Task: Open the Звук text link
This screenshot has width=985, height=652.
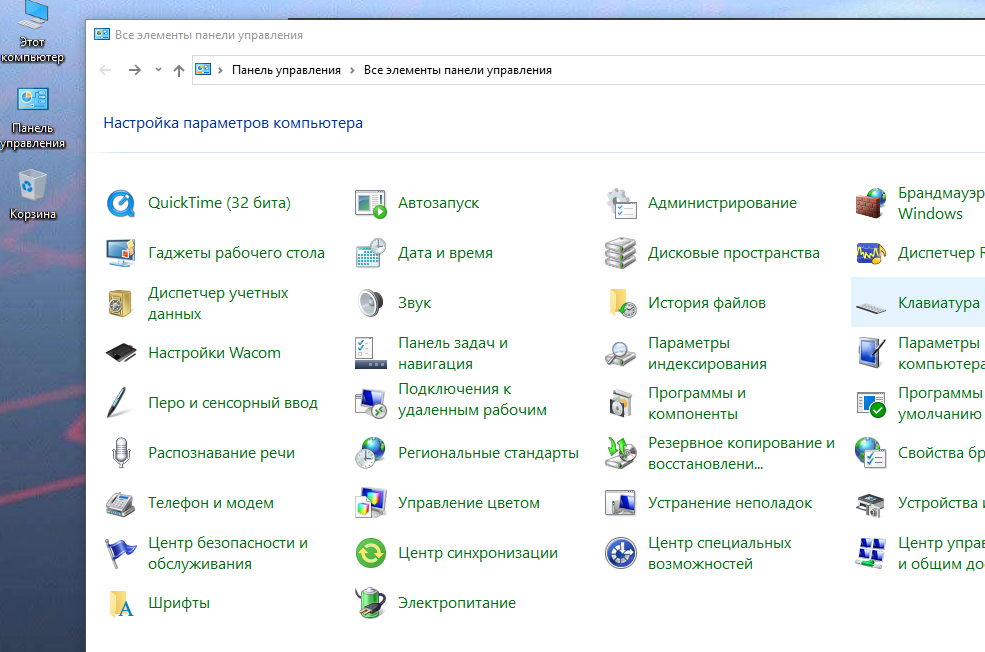Action: (x=415, y=303)
